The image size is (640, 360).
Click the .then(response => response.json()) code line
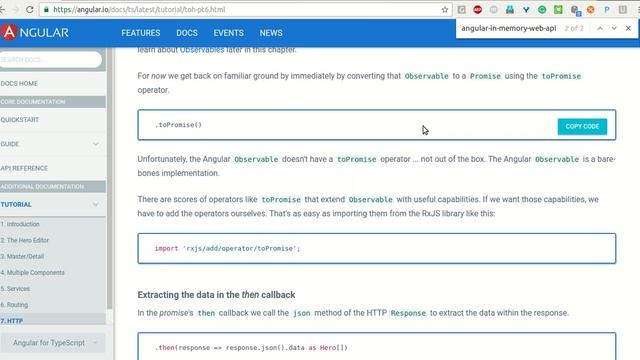click(x=251, y=348)
